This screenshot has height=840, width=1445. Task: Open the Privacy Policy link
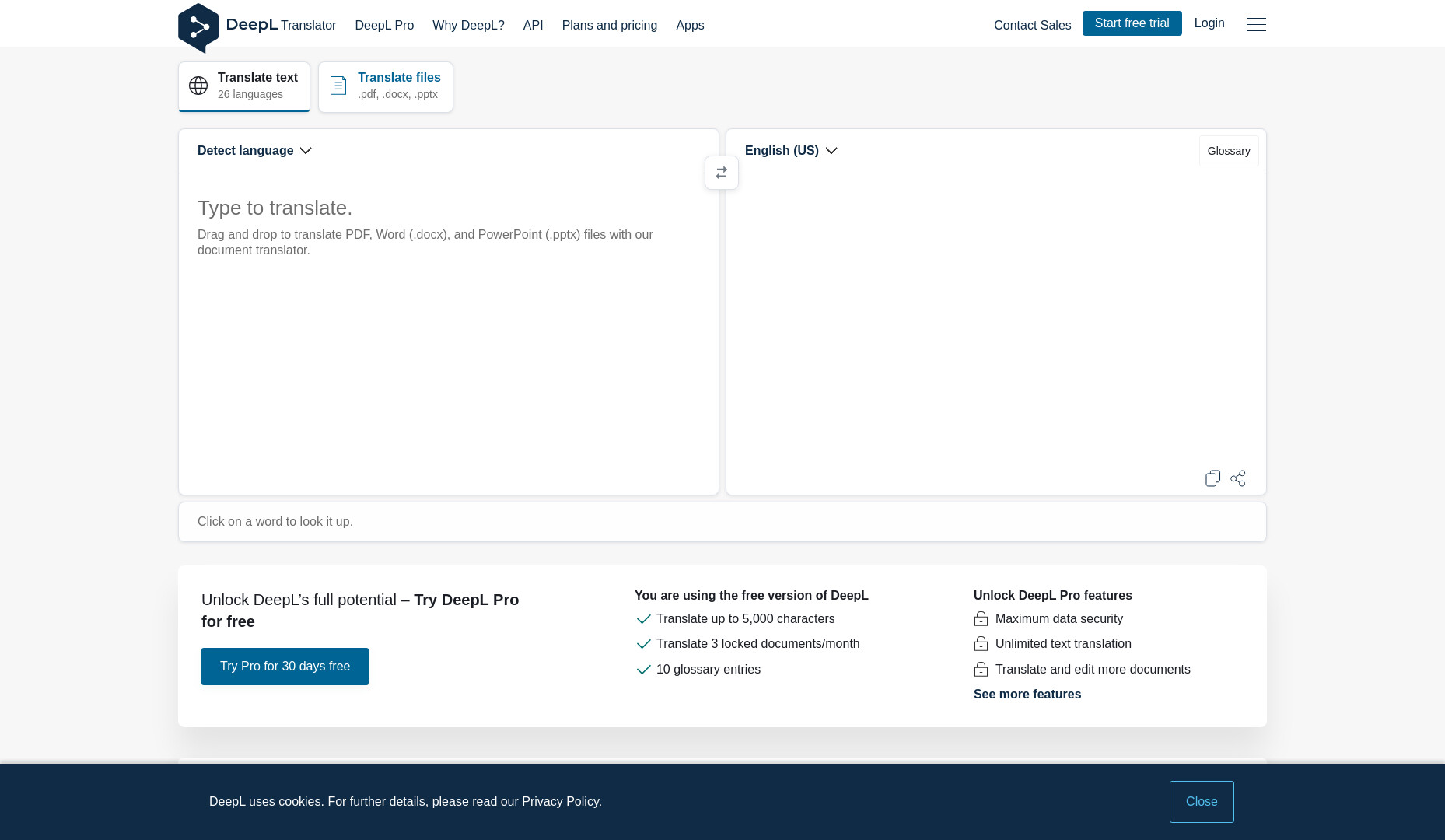coord(560,802)
